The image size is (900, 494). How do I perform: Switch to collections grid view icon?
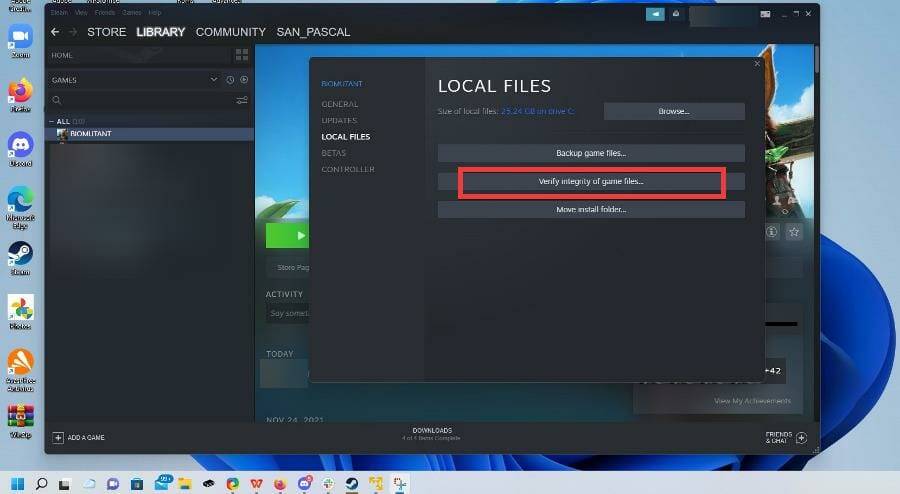(x=242, y=55)
